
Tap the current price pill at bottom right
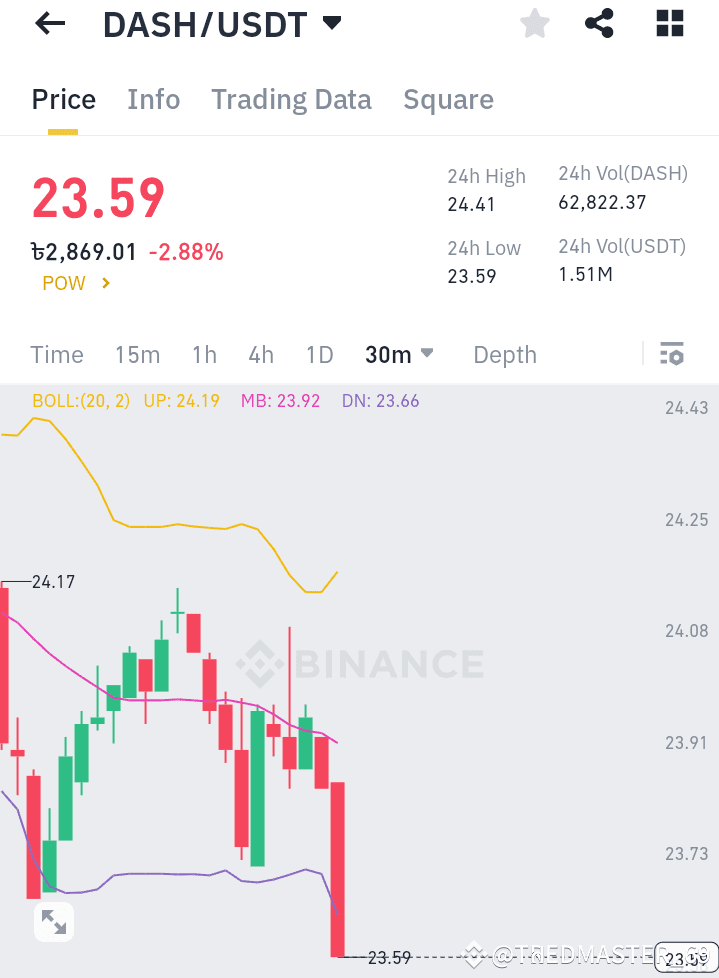(x=685, y=956)
